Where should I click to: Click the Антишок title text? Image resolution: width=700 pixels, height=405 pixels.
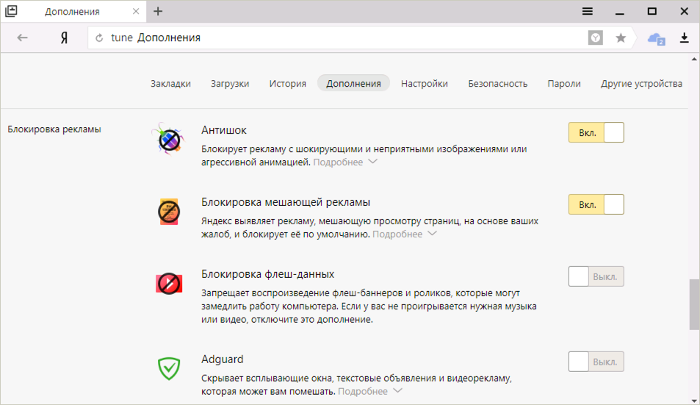224,130
